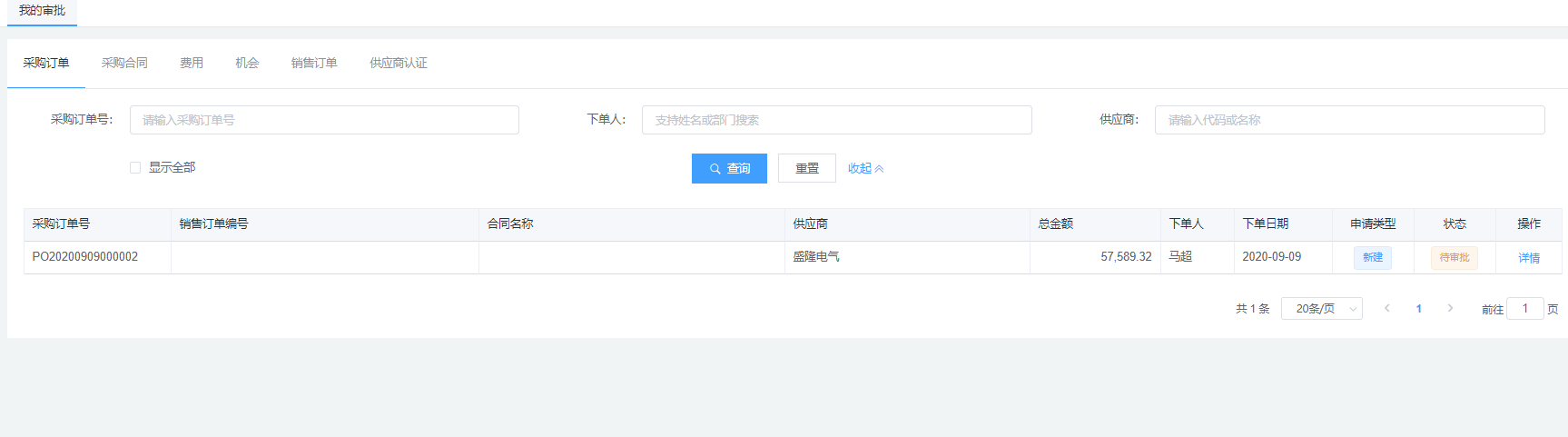Screen dimensions: 1568x437
Task: Switch to the 费用 tab
Action: click(x=192, y=63)
